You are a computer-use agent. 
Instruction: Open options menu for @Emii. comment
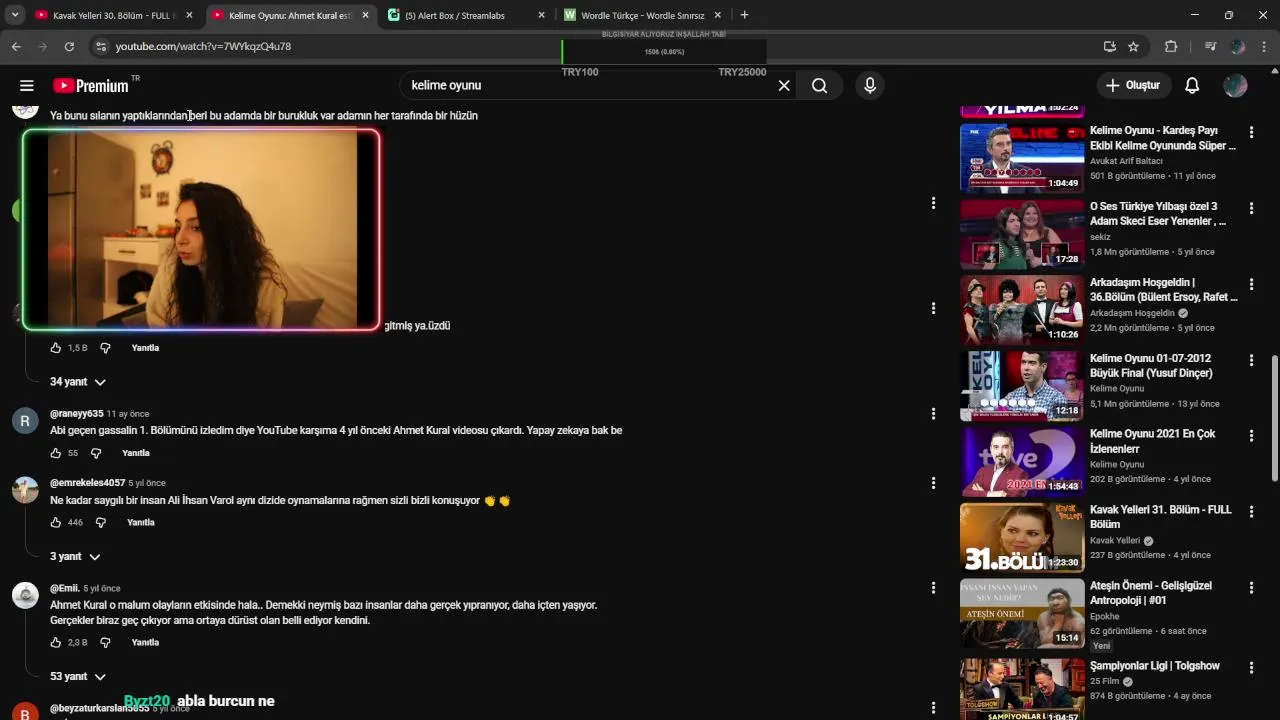933,588
